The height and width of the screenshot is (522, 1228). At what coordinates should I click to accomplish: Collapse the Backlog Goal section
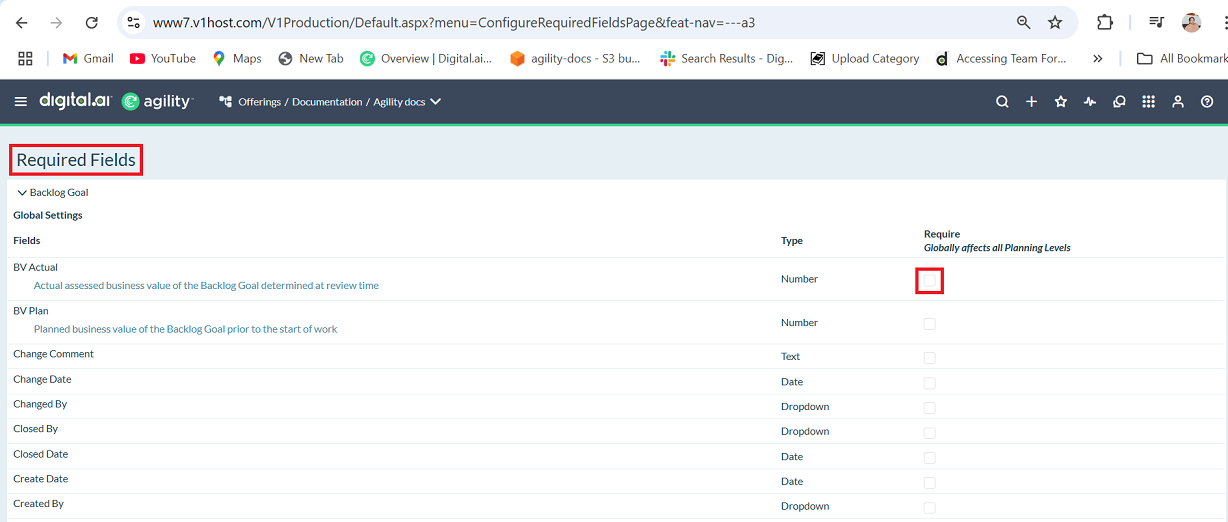click(22, 192)
